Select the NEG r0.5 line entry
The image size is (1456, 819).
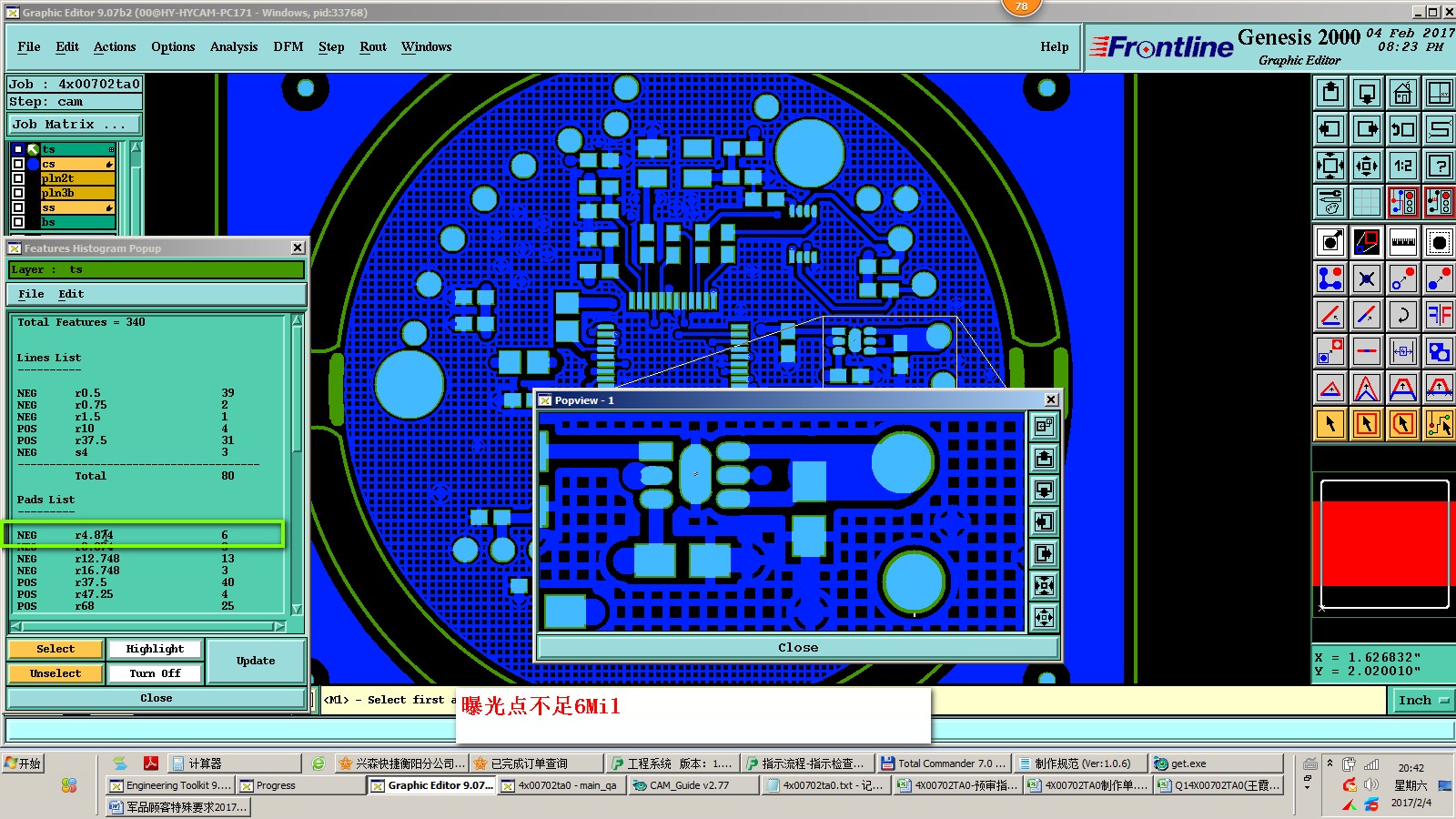tap(126, 393)
